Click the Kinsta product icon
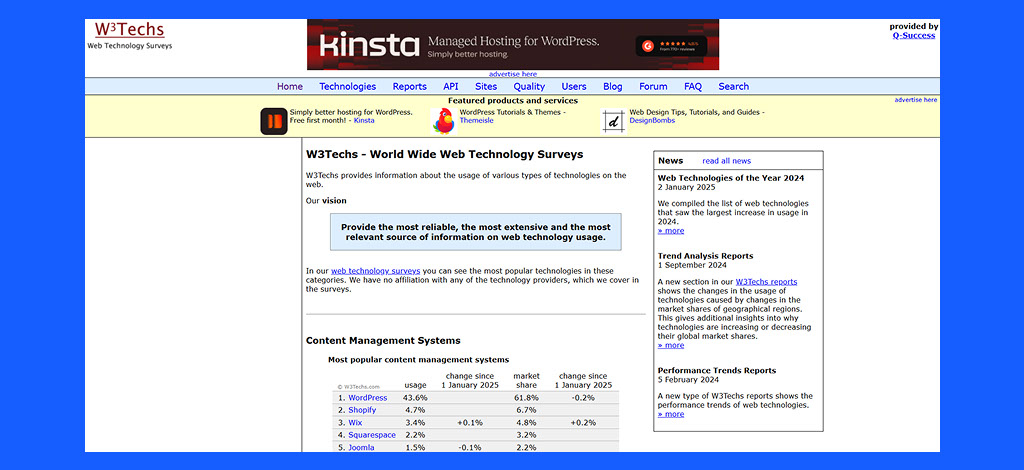The width and height of the screenshot is (1024, 470). [274, 121]
